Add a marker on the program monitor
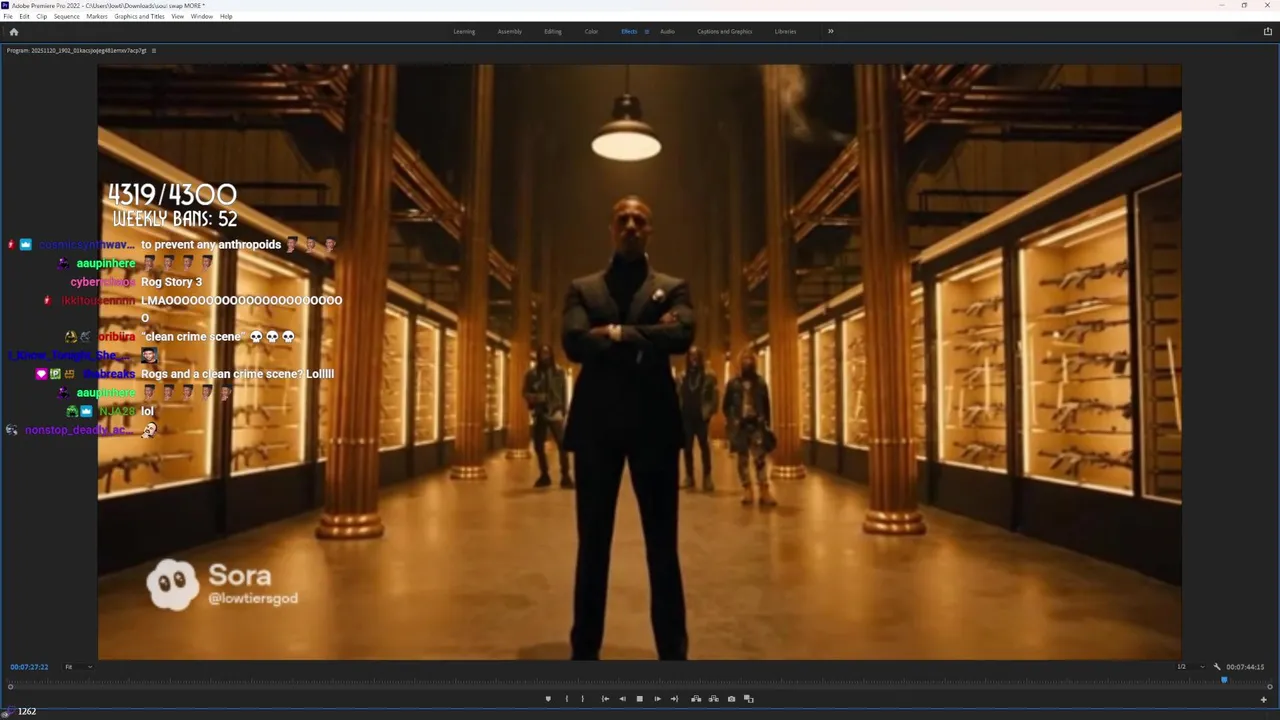 click(548, 699)
